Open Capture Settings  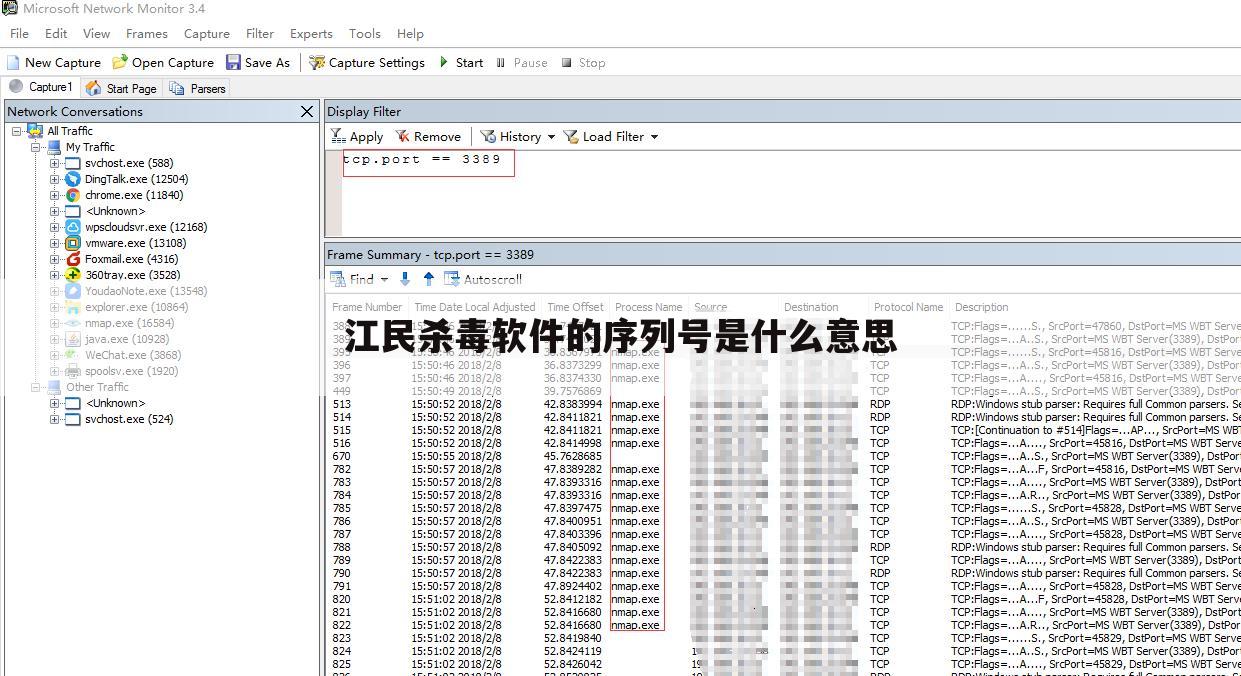coord(367,62)
